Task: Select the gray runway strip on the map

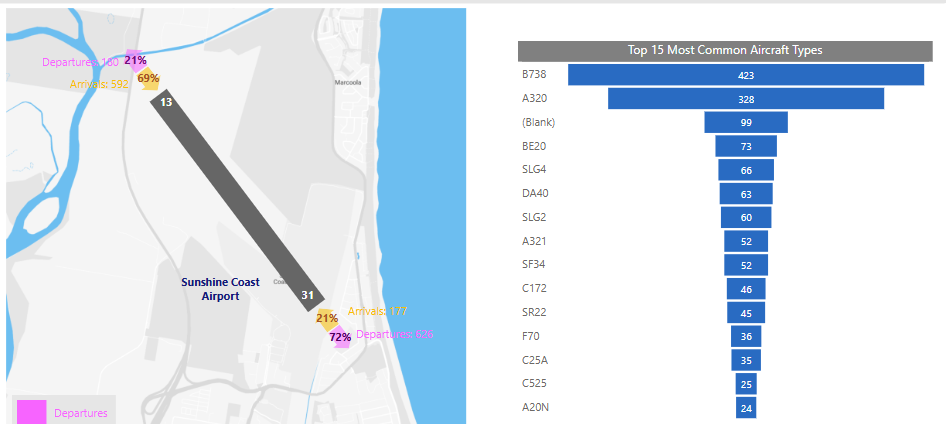Action: click(x=235, y=197)
